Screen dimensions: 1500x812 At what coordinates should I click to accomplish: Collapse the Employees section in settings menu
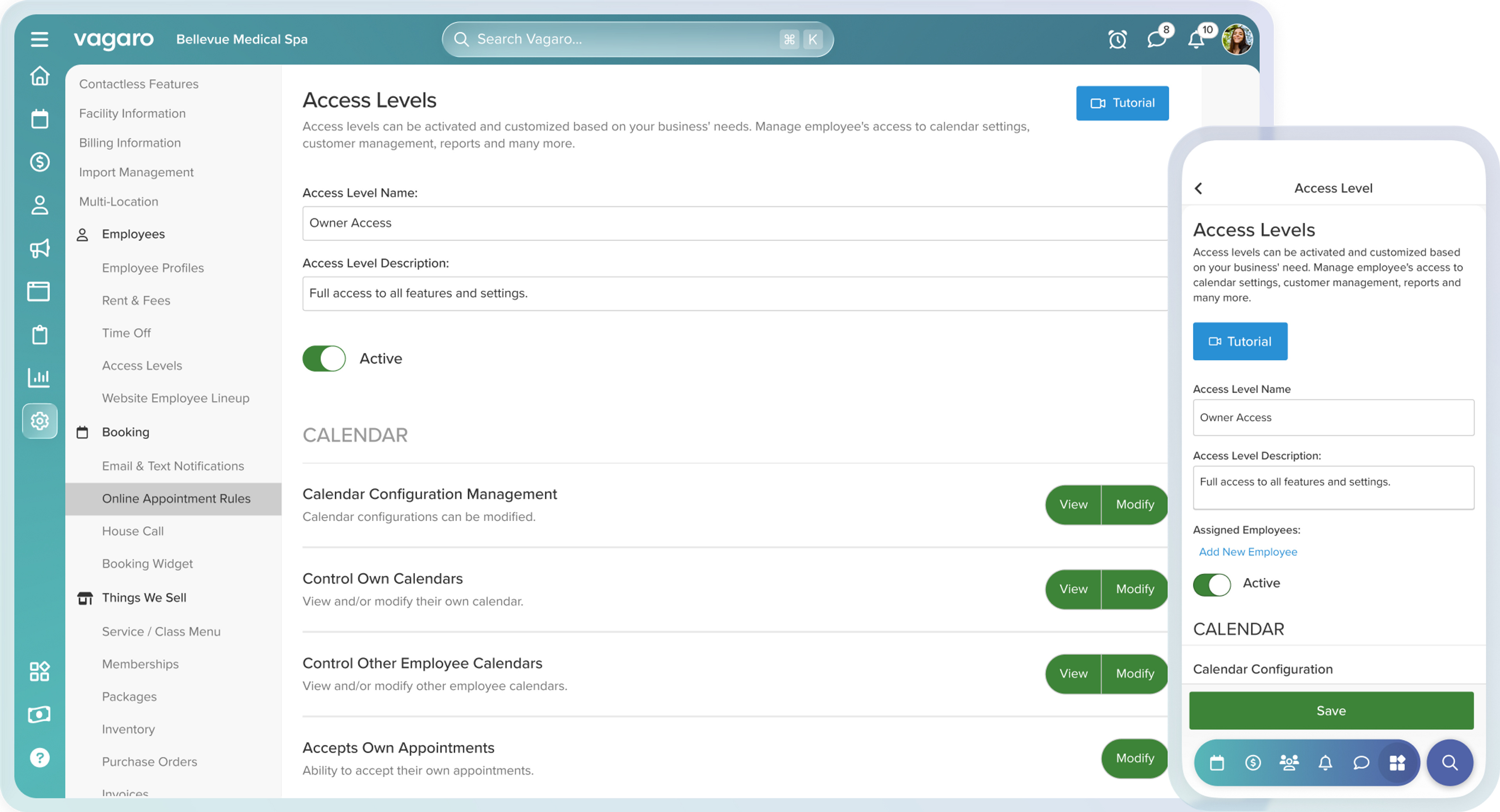(x=133, y=234)
